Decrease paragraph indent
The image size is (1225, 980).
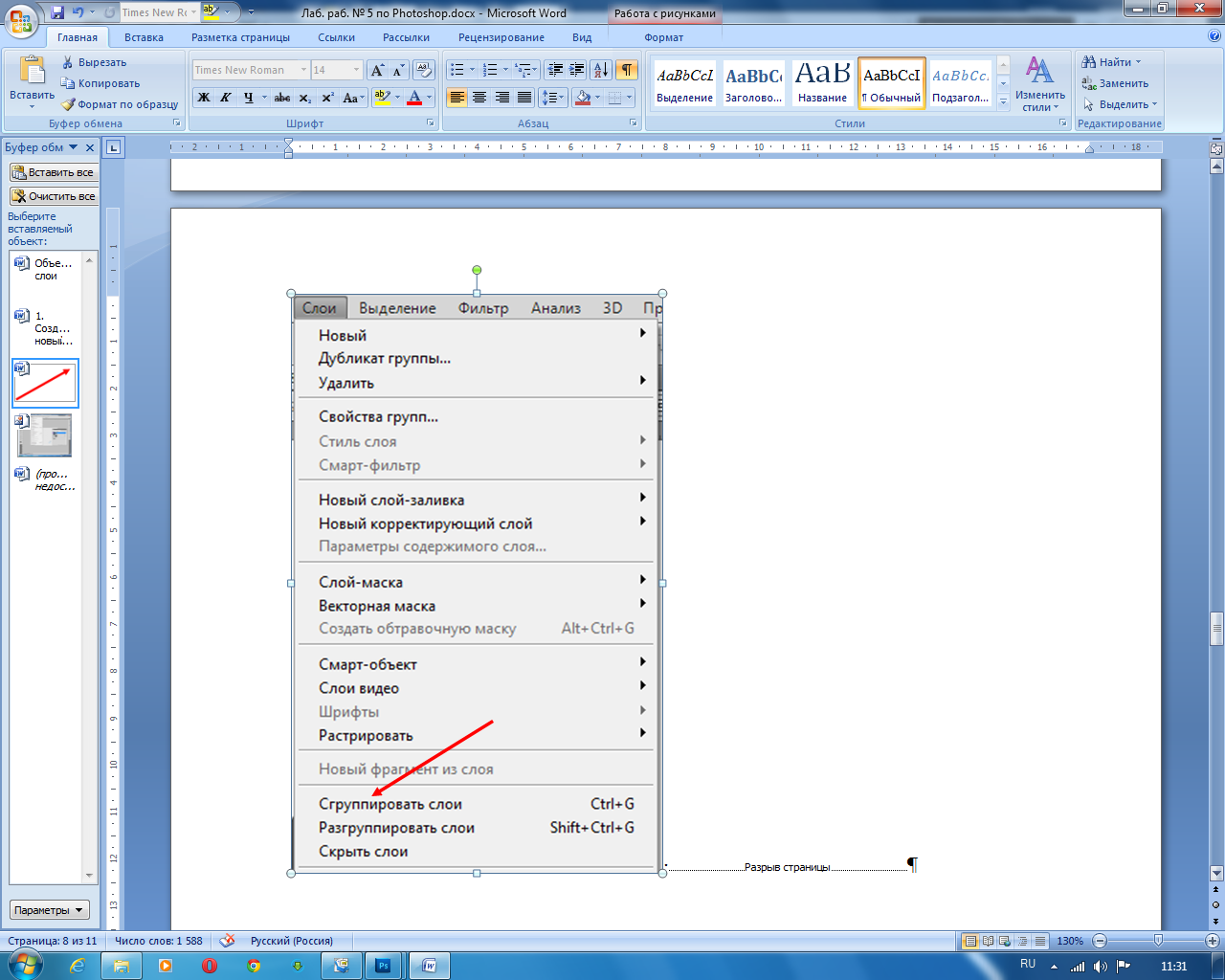click(x=555, y=70)
